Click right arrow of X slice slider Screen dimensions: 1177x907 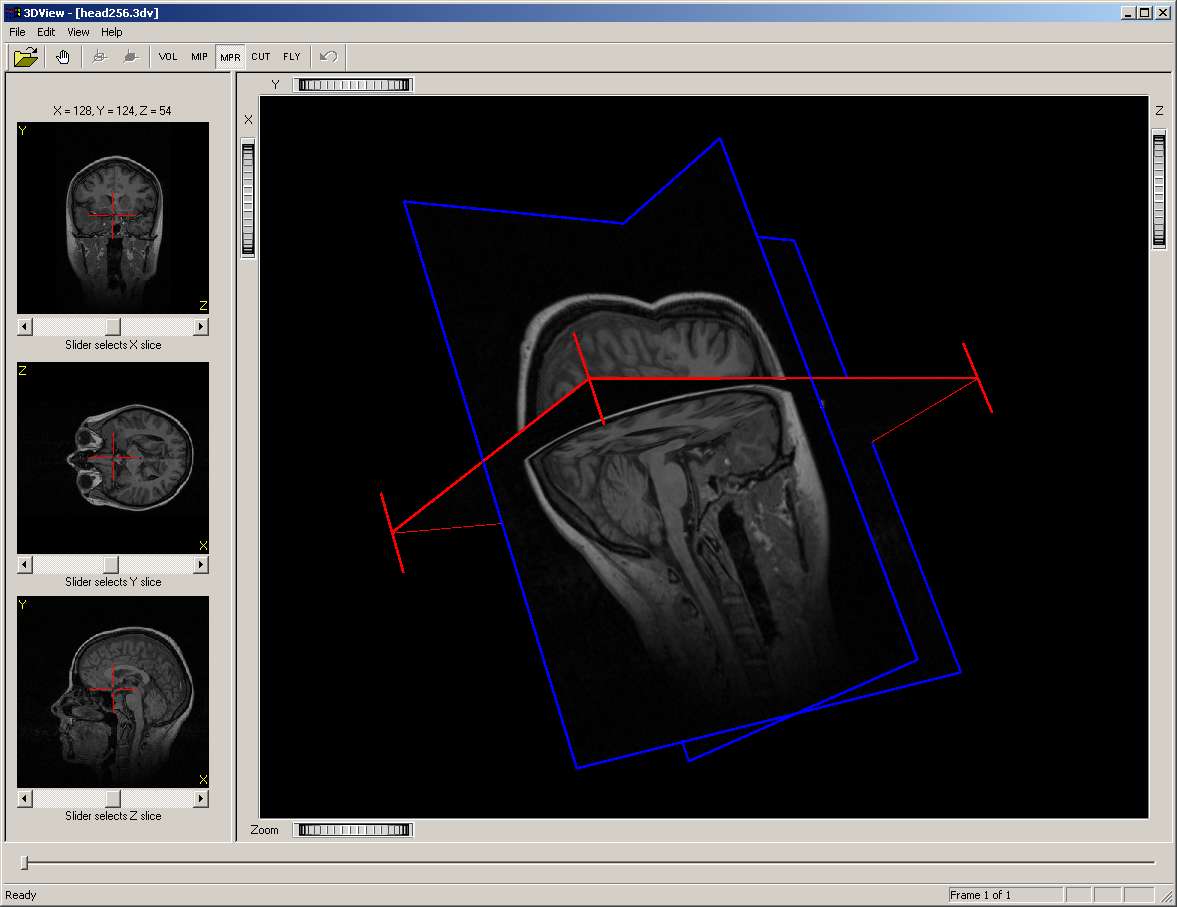point(201,327)
